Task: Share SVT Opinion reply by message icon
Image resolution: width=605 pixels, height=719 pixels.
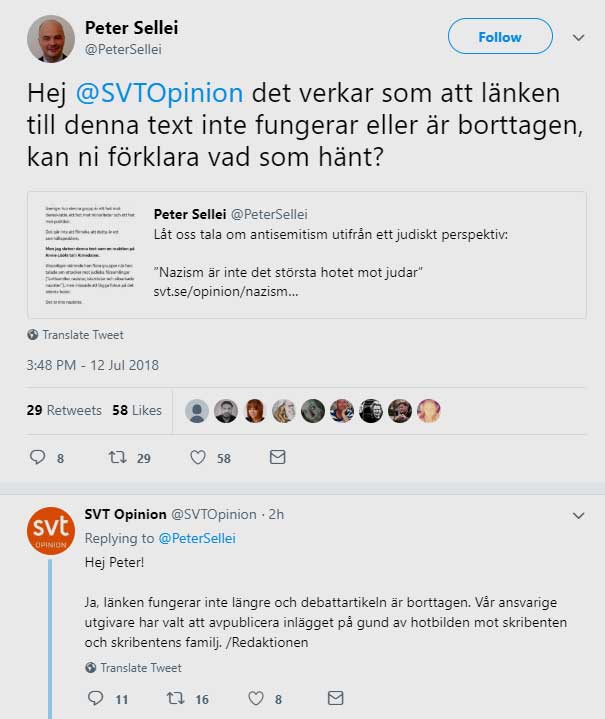Action: click(333, 698)
